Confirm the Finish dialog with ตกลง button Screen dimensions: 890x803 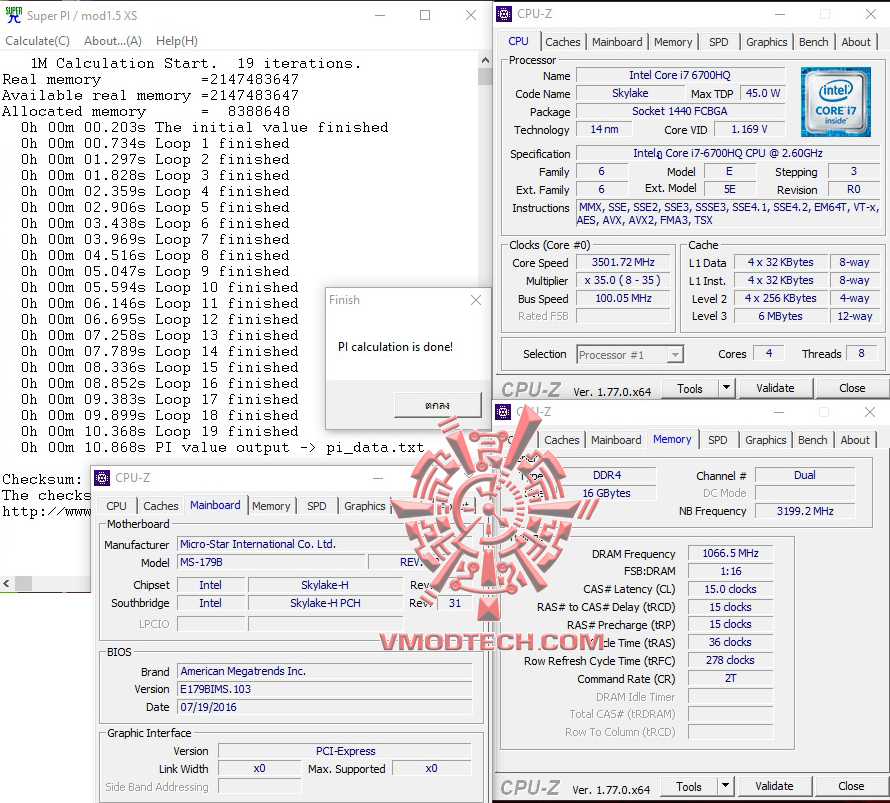[438, 405]
